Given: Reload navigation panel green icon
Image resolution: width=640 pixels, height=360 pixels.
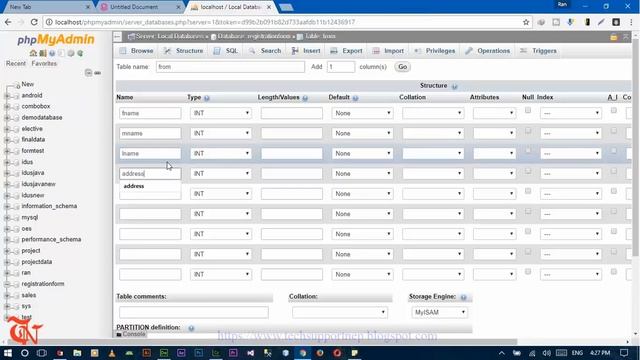Looking at the screenshot, I should click(x=80, y=53).
